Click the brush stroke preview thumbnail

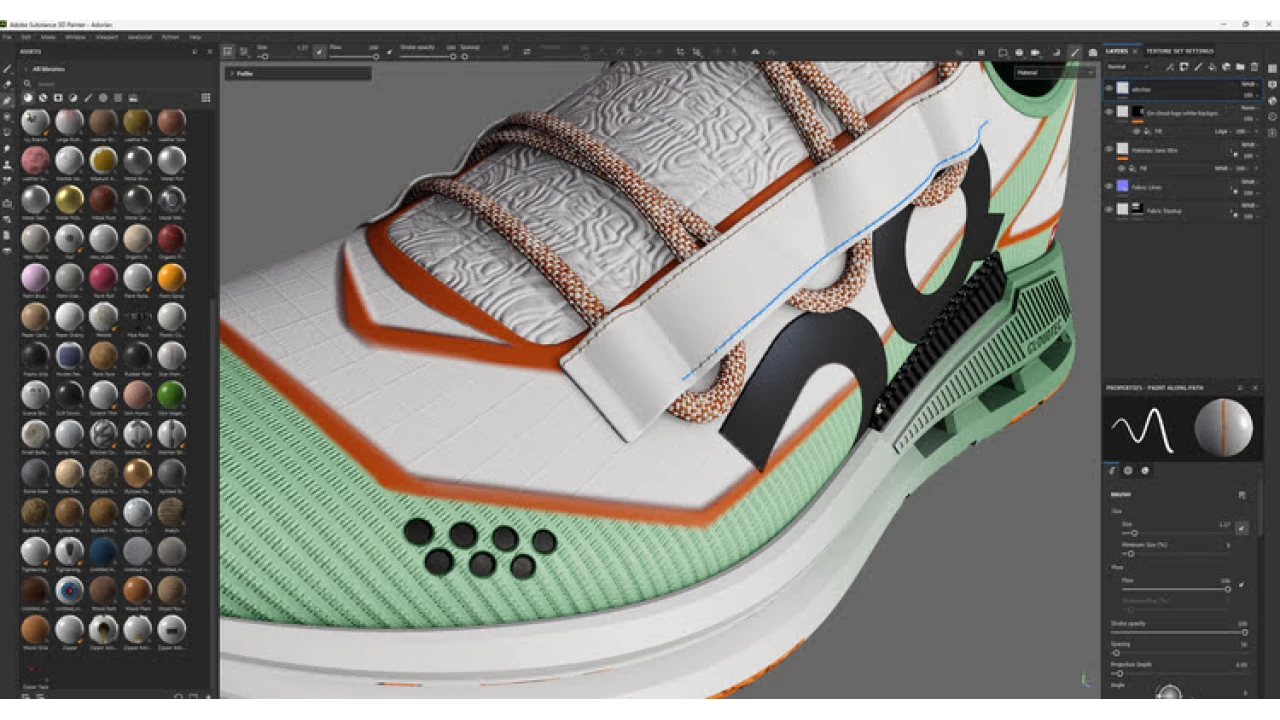tap(1142, 428)
